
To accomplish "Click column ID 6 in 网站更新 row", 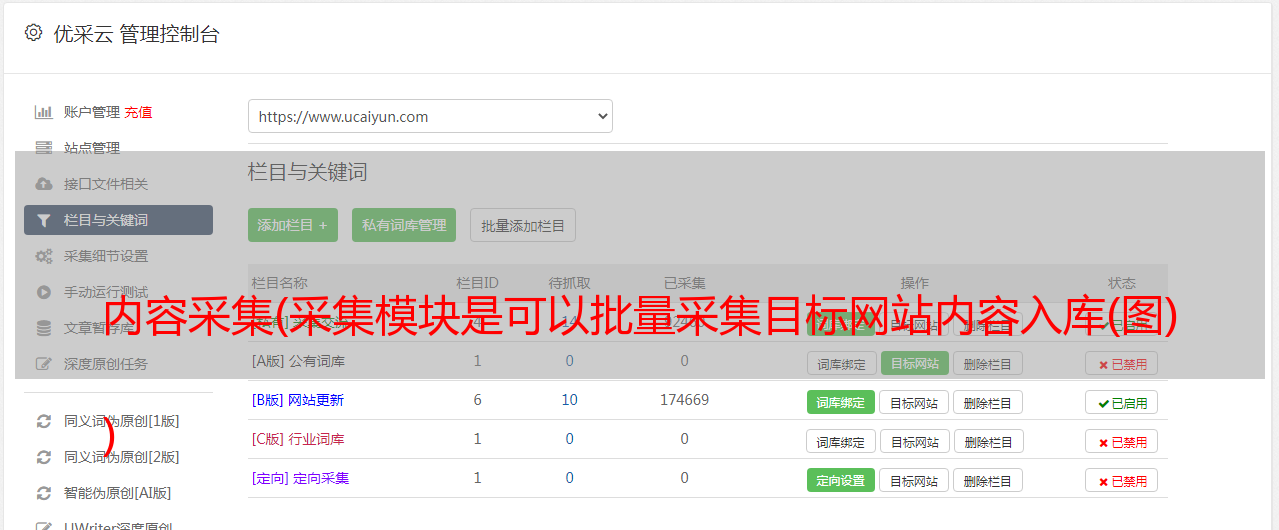I will pos(477,400).
